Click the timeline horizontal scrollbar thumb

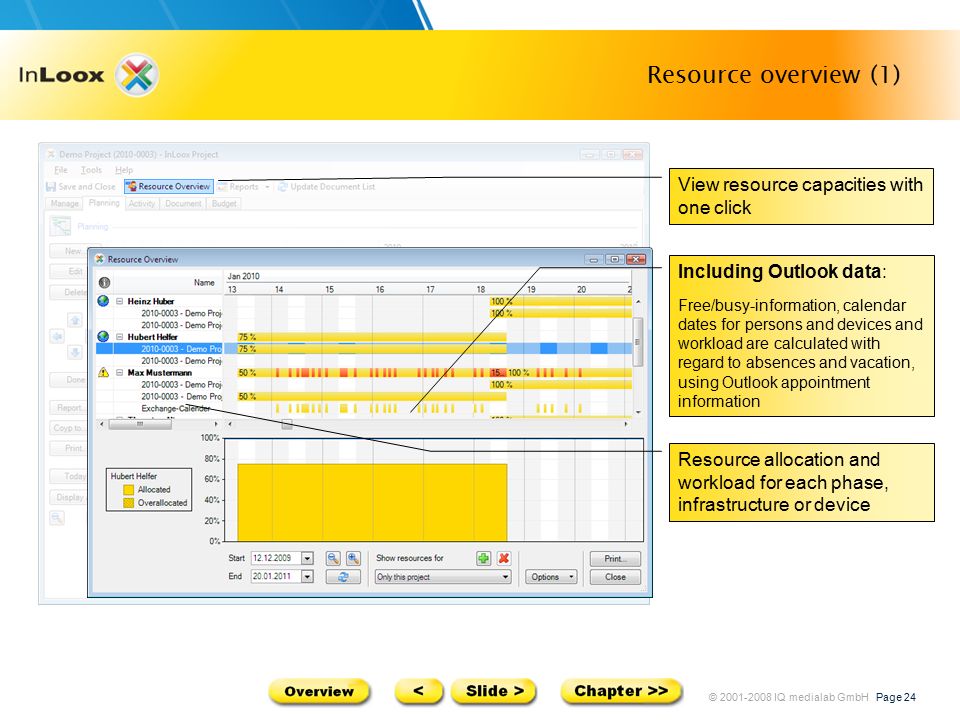tap(287, 424)
